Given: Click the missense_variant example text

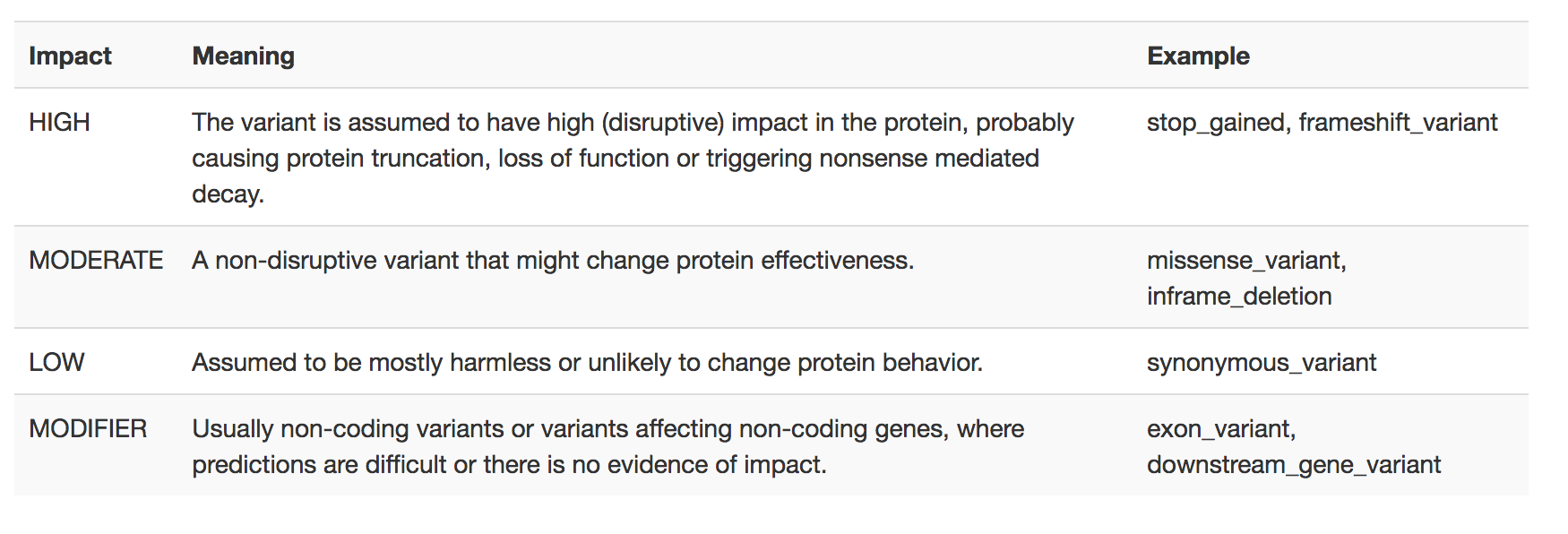Looking at the screenshot, I should tap(1246, 261).
